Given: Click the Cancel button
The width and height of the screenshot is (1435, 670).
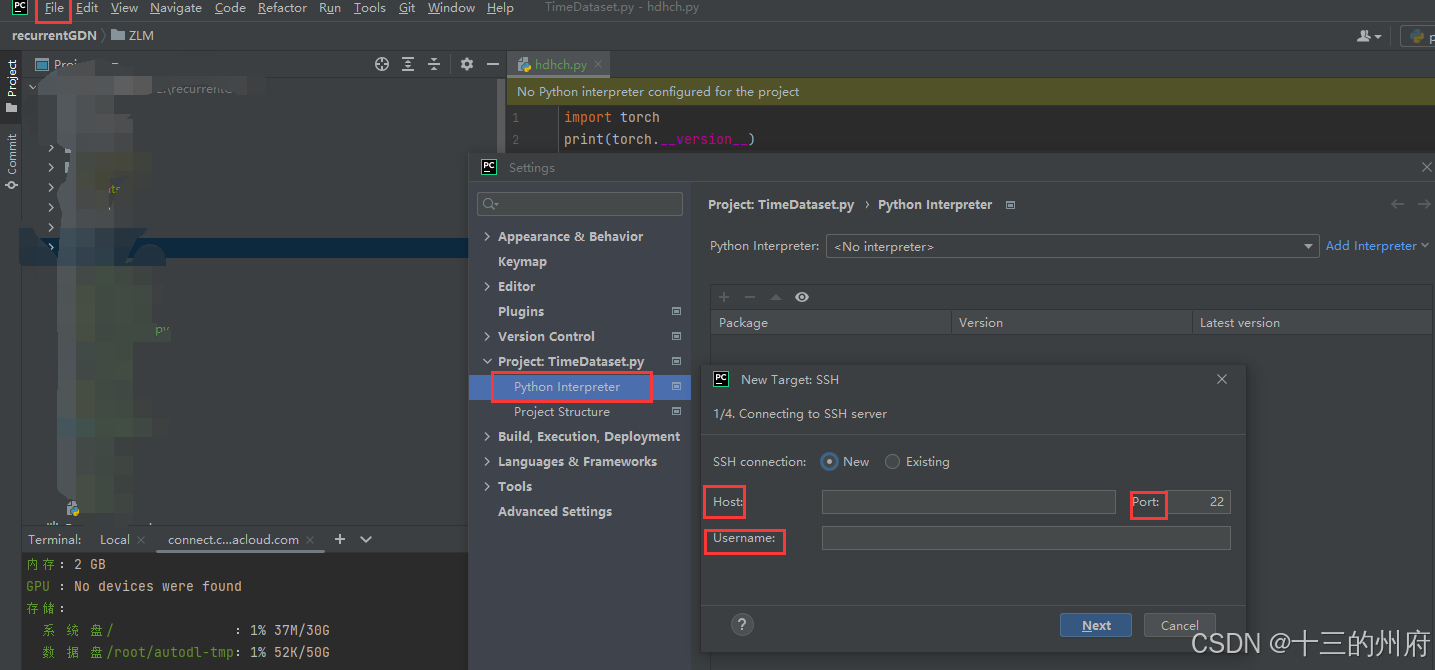Looking at the screenshot, I should coord(1180,626).
